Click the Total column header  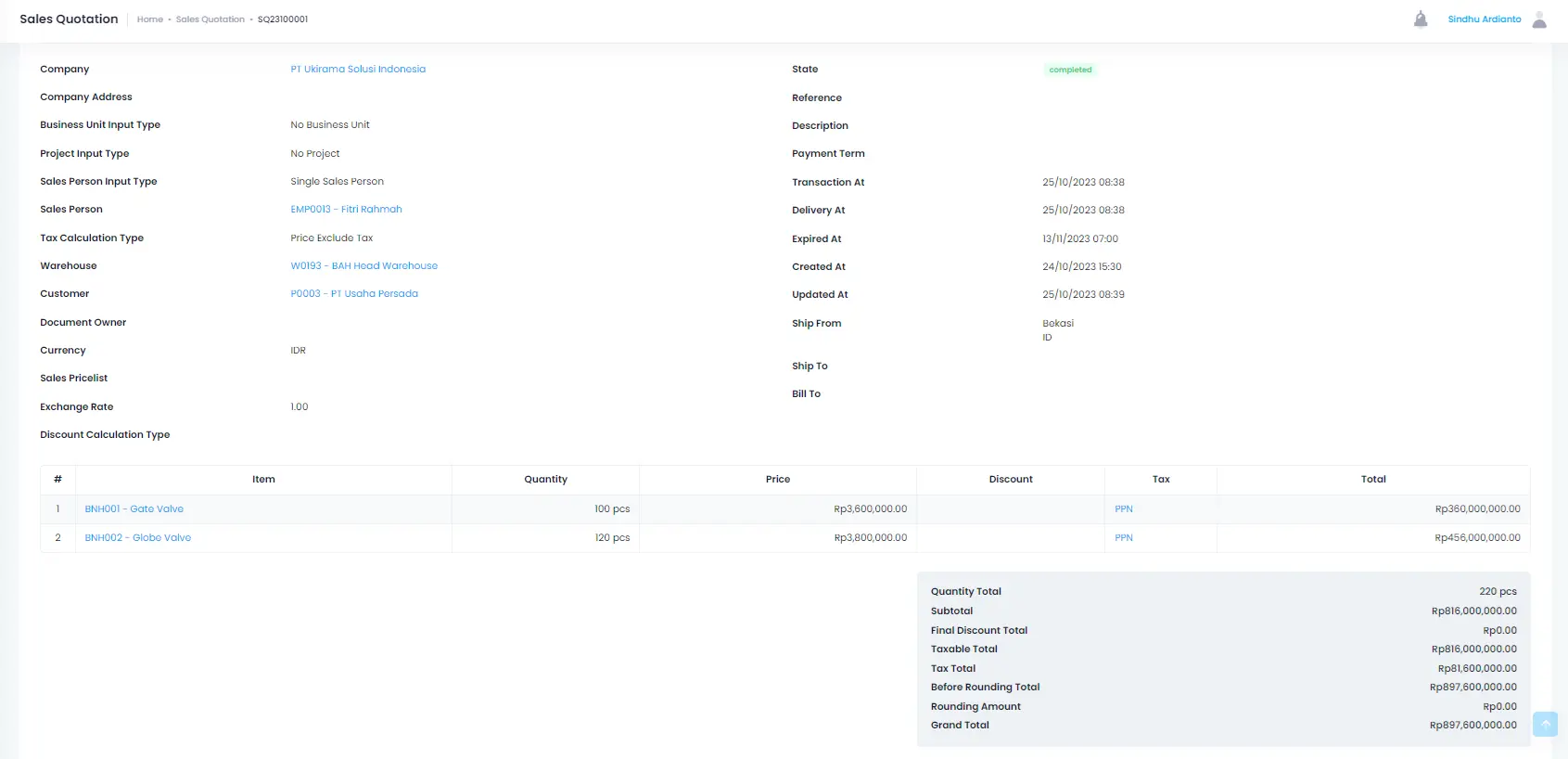point(1372,480)
